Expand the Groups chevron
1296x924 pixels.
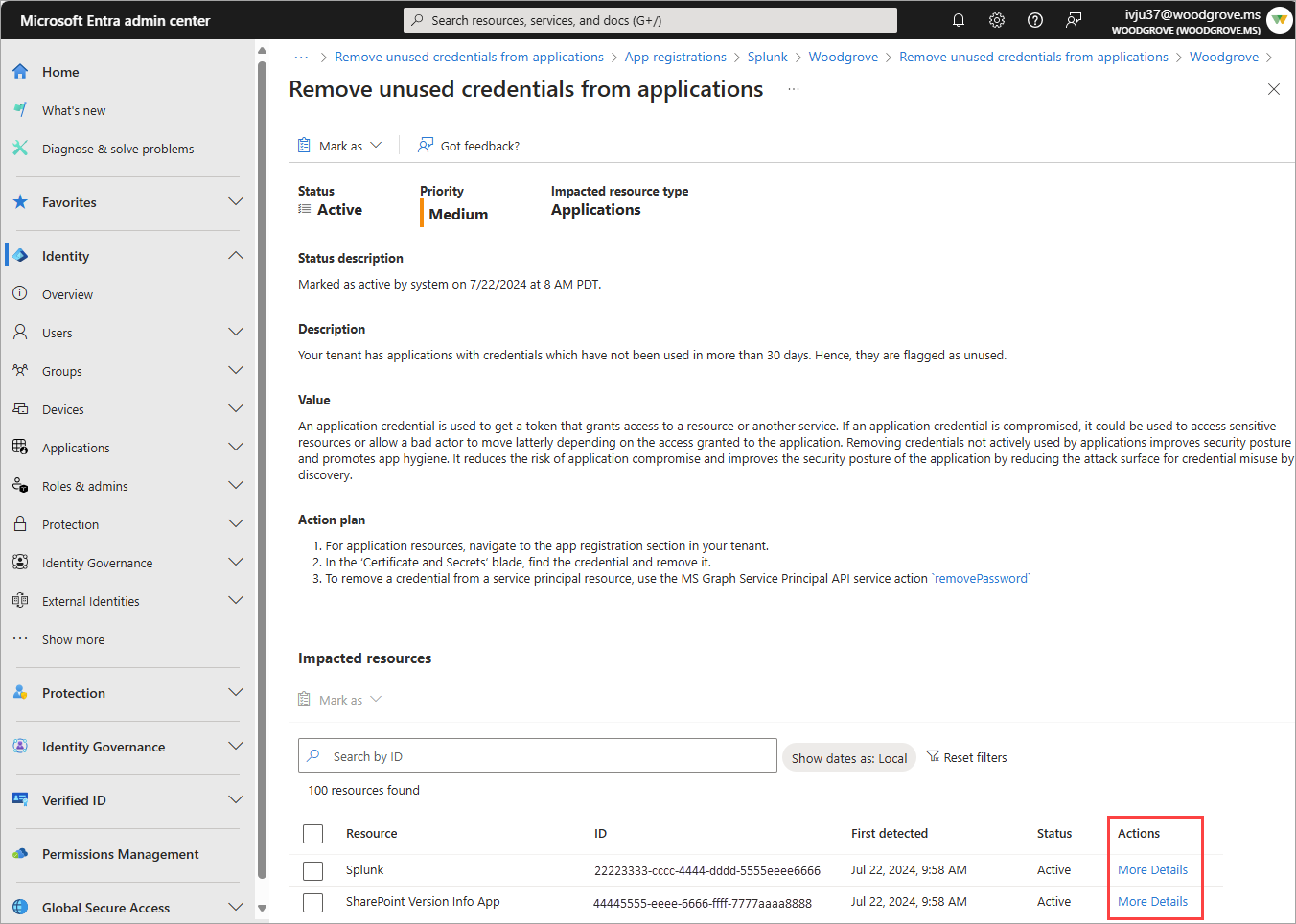coord(236,371)
